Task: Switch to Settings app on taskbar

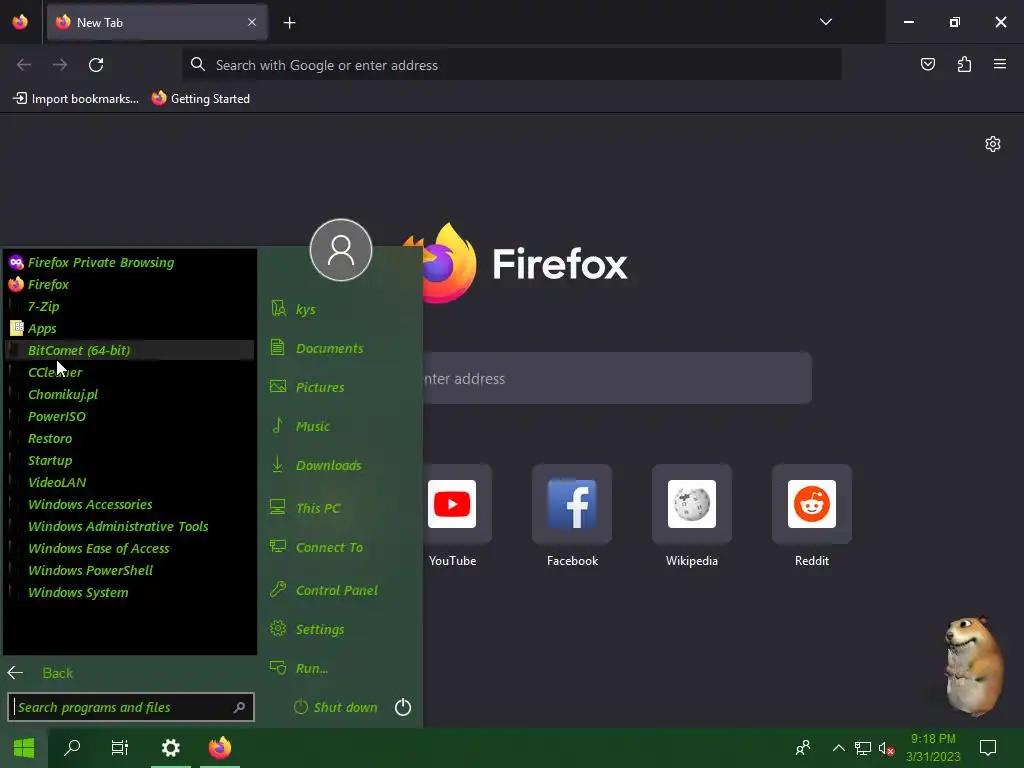Action: click(170, 748)
